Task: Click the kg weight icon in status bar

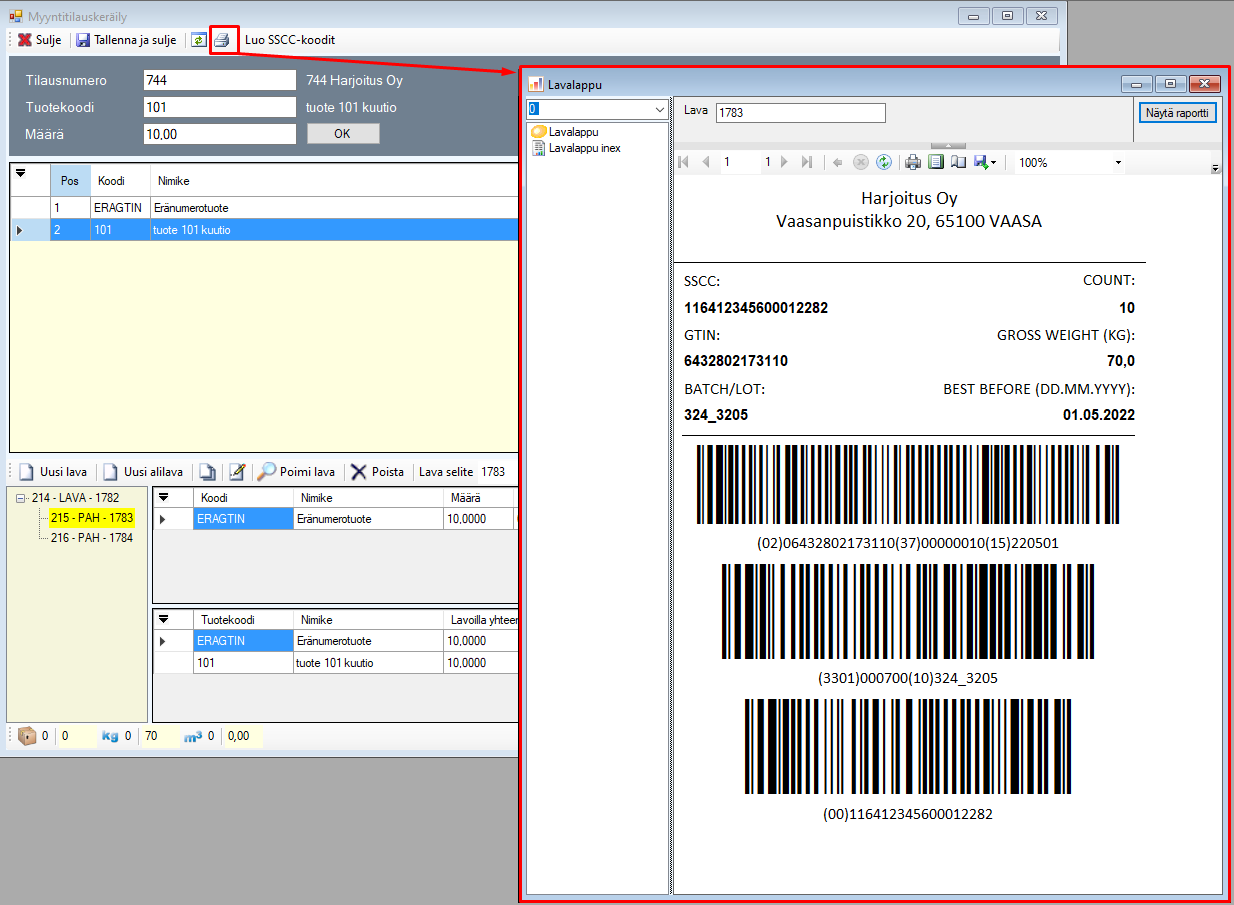Action: click(110, 737)
